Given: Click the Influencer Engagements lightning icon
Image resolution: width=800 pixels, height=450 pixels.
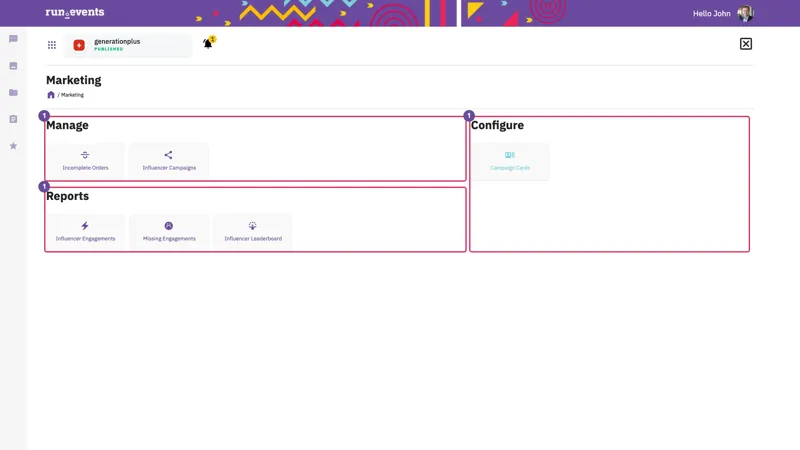Looking at the screenshot, I should pos(85,226).
